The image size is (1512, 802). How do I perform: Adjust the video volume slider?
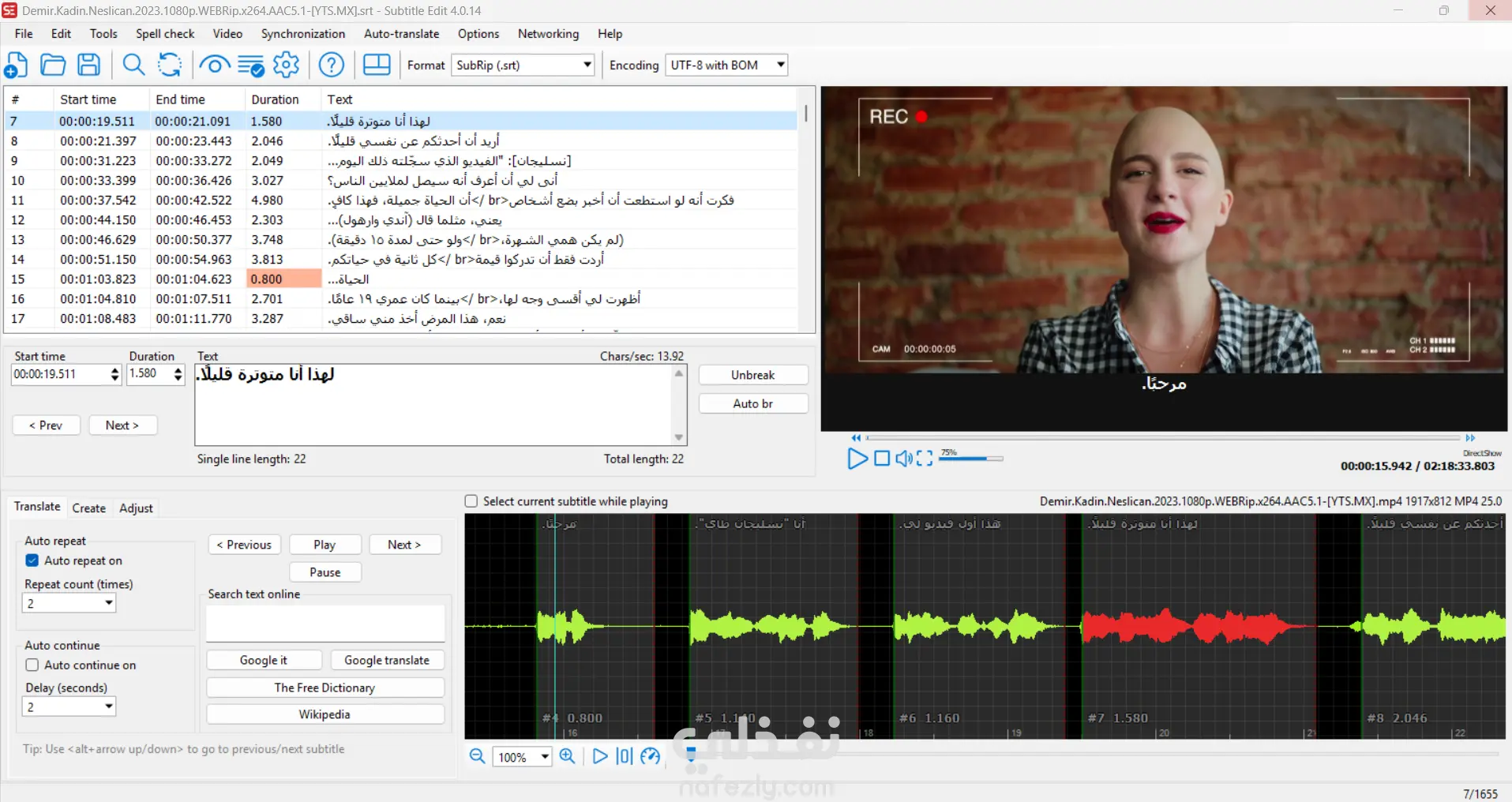point(971,459)
